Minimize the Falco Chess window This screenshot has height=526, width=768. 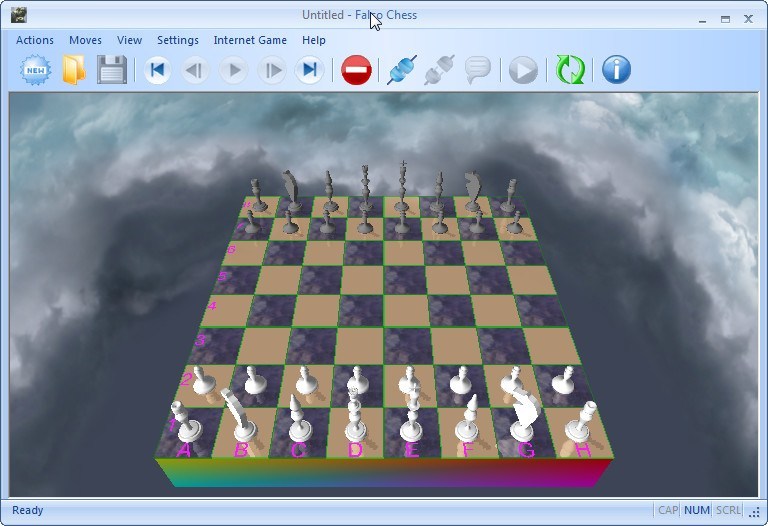(x=703, y=20)
